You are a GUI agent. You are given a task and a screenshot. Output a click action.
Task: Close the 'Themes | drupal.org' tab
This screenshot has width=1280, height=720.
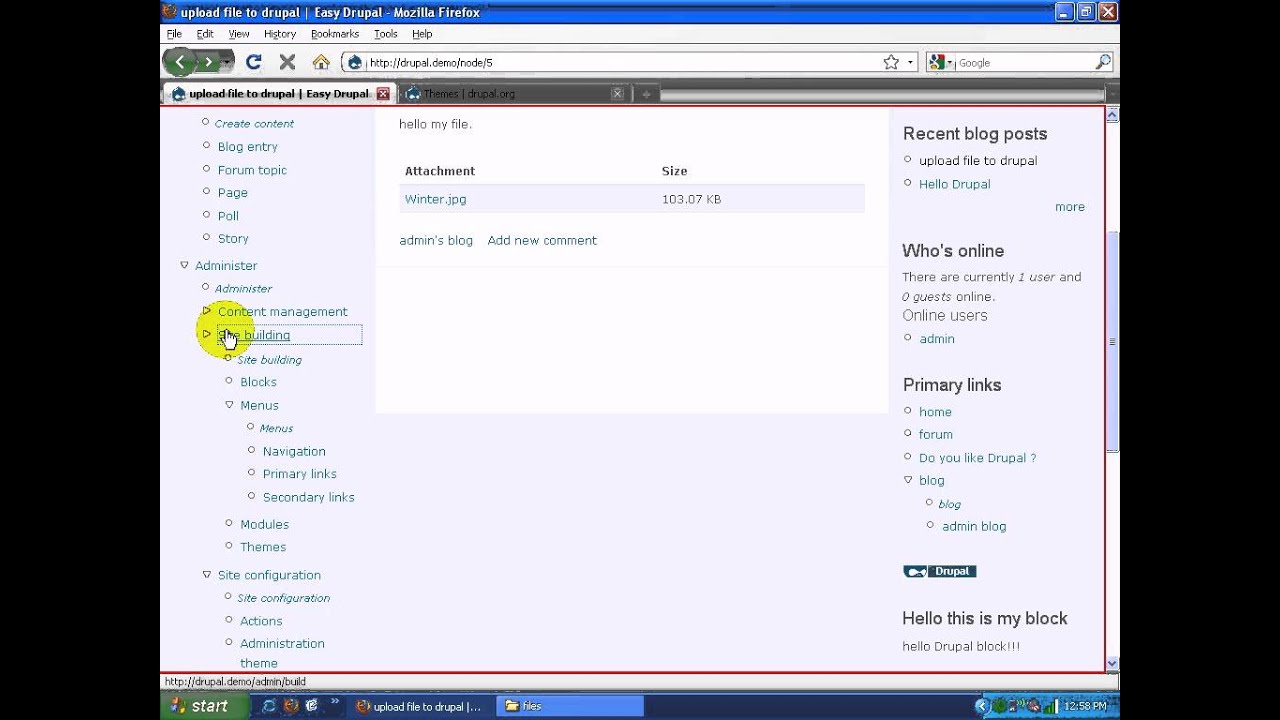point(617,93)
